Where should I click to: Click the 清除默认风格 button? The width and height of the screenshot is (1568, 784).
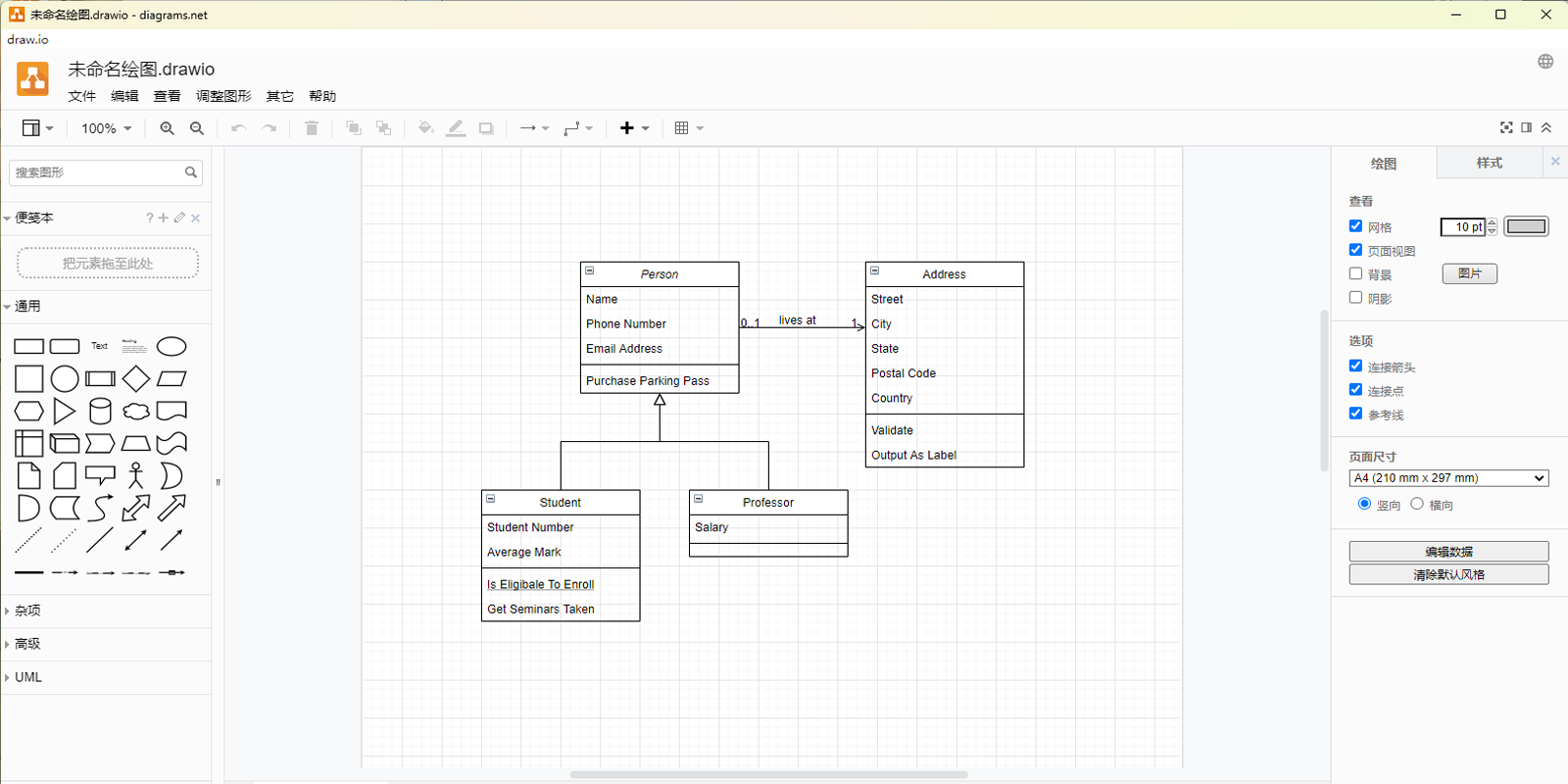tap(1448, 574)
